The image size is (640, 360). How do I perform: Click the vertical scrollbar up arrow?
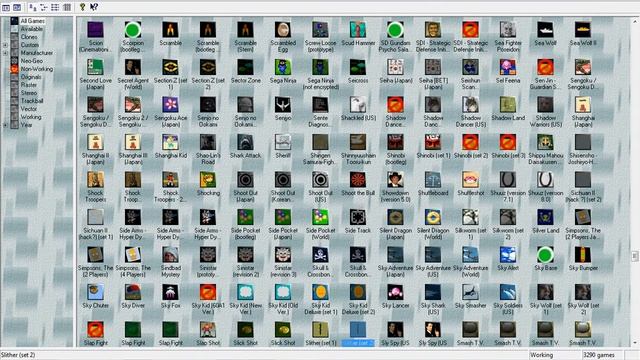pos(635,21)
